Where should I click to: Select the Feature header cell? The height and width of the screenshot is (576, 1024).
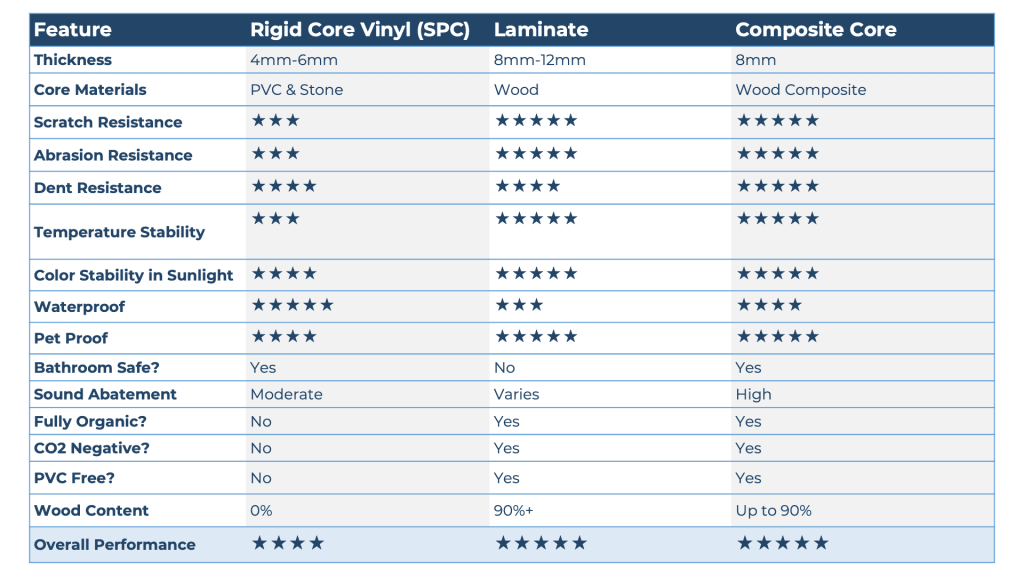click(73, 30)
